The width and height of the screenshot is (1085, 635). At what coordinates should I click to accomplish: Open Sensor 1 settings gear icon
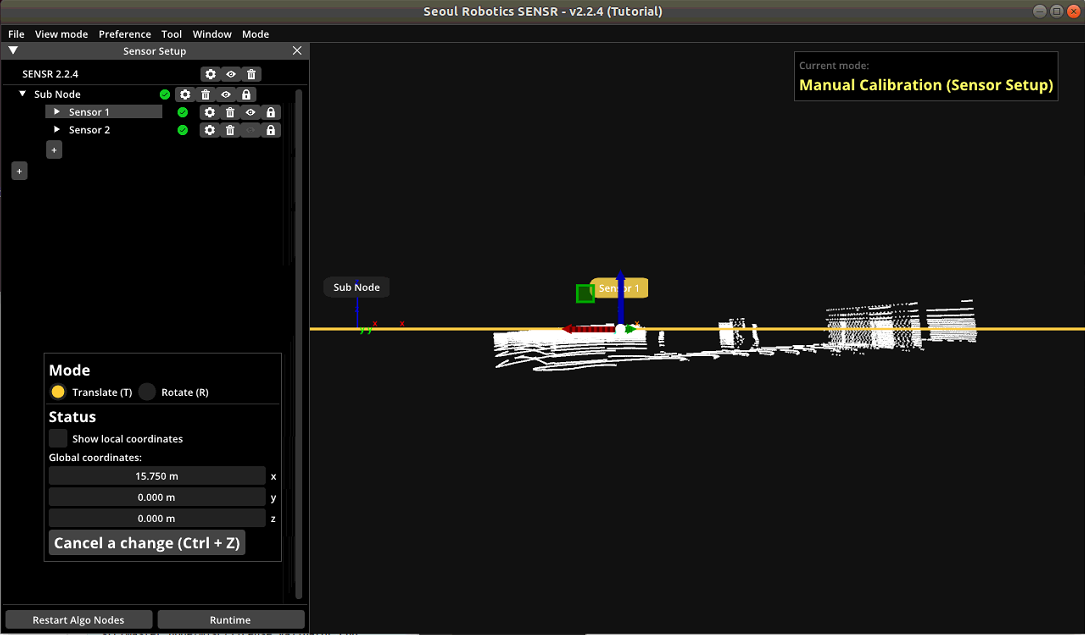[x=210, y=112]
